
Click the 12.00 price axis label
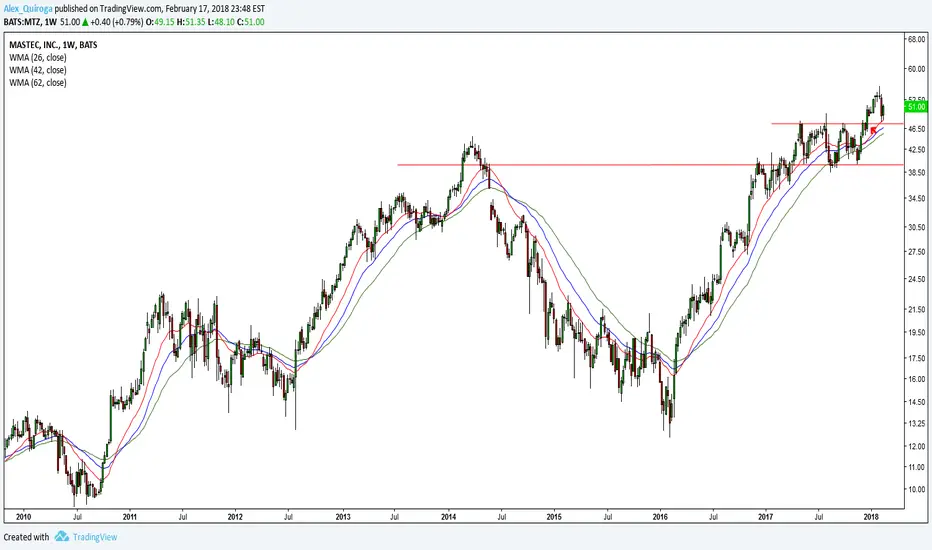pyautogui.click(x=917, y=447)
